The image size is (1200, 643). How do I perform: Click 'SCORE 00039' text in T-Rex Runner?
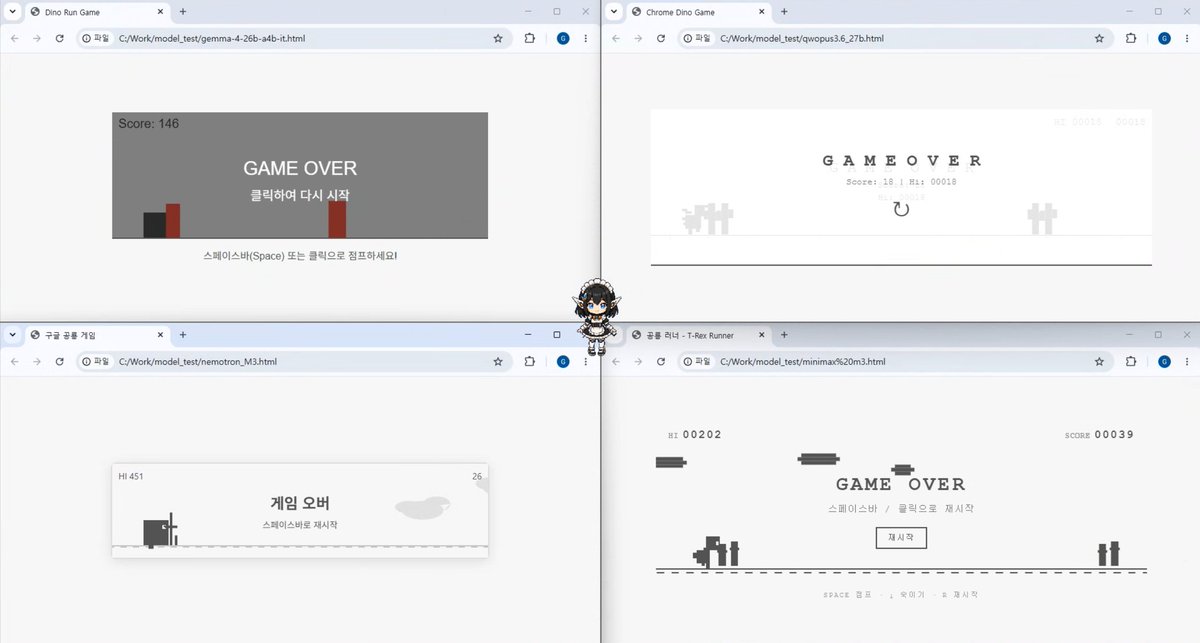pyautogui.click(x=1099, y=435)
